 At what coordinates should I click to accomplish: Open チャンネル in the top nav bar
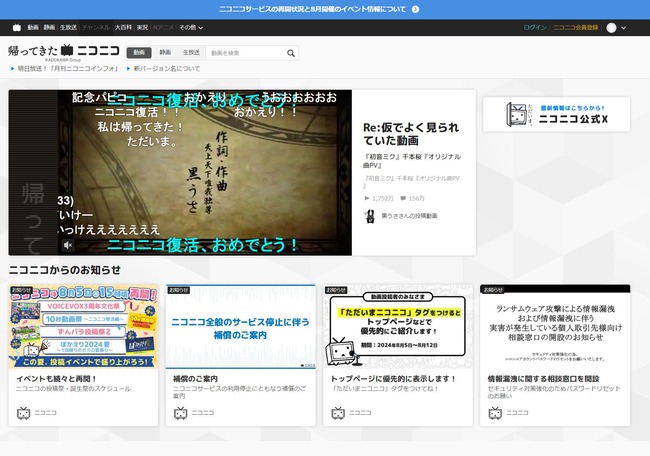click(x=96, y=28)
